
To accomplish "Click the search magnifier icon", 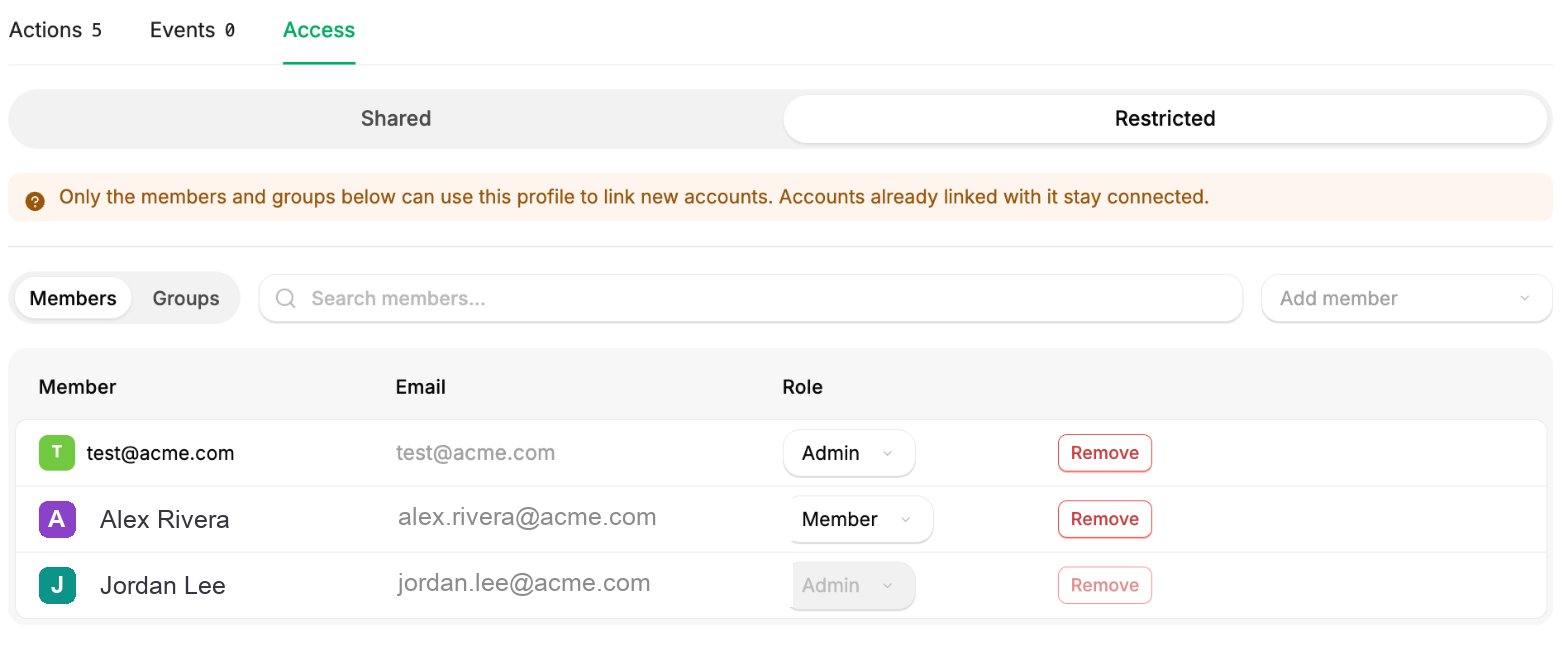I will tap(286, 298).
